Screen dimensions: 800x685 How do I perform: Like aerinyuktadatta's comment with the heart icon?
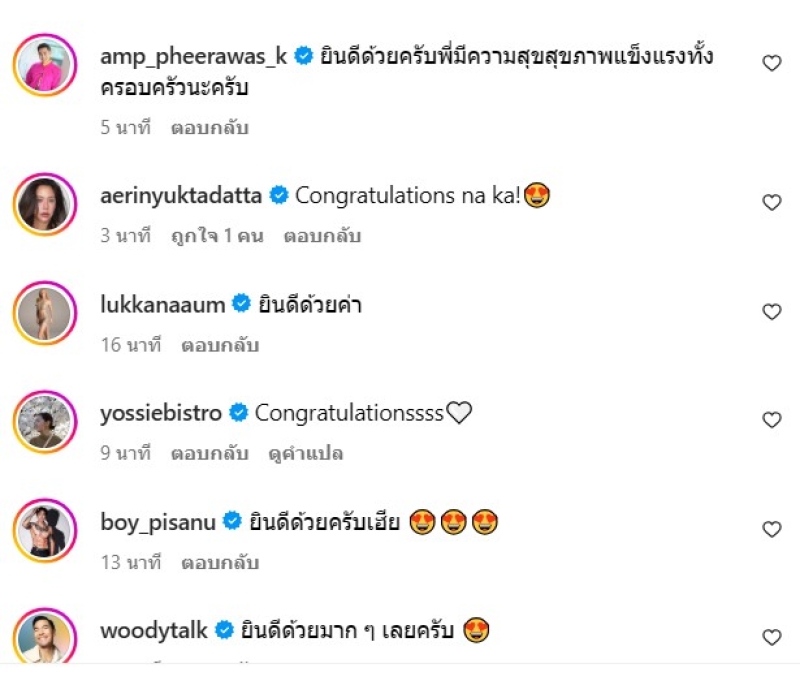tap(771, 202)
